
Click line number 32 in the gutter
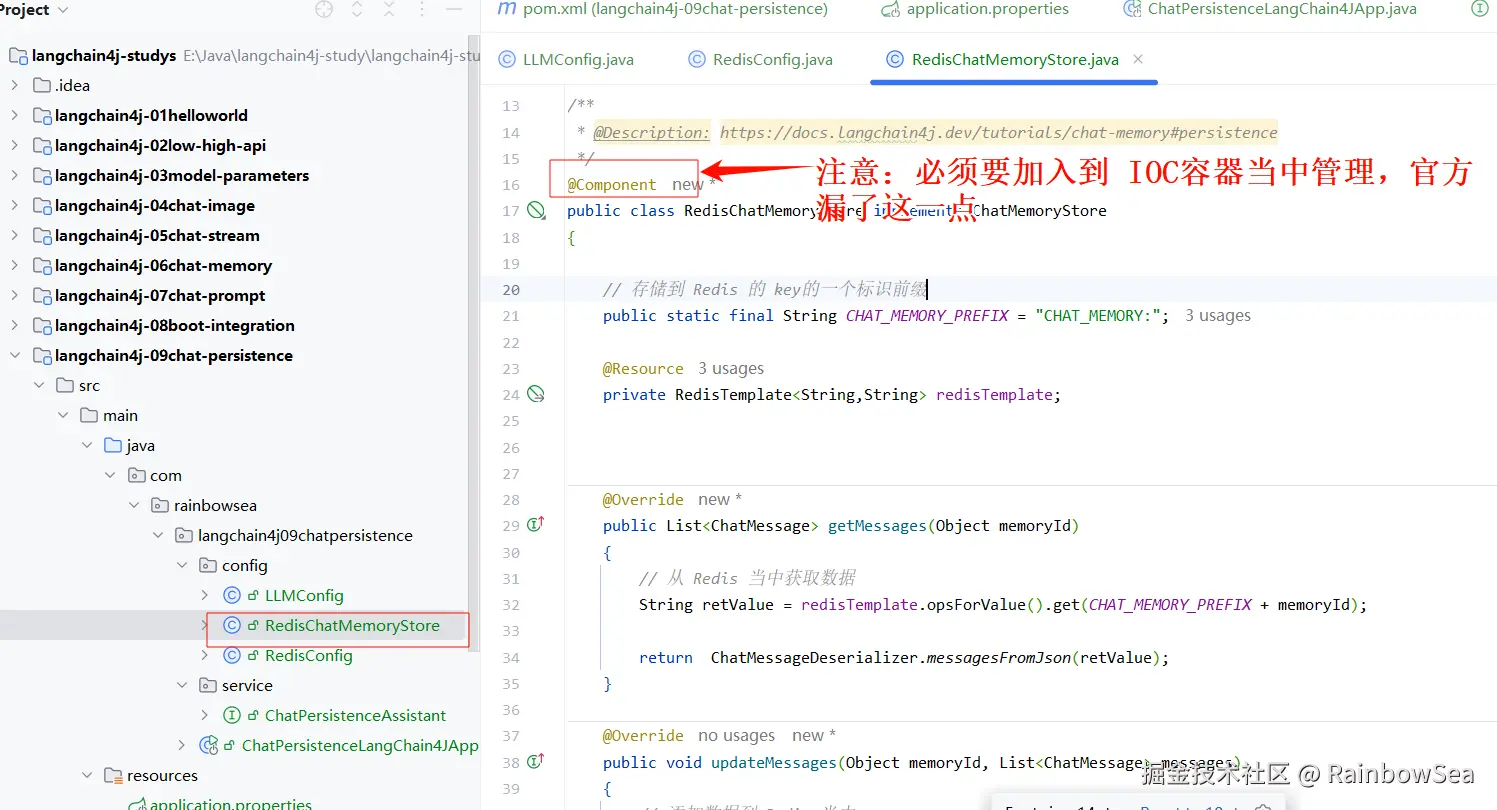(x=511, y=604)
